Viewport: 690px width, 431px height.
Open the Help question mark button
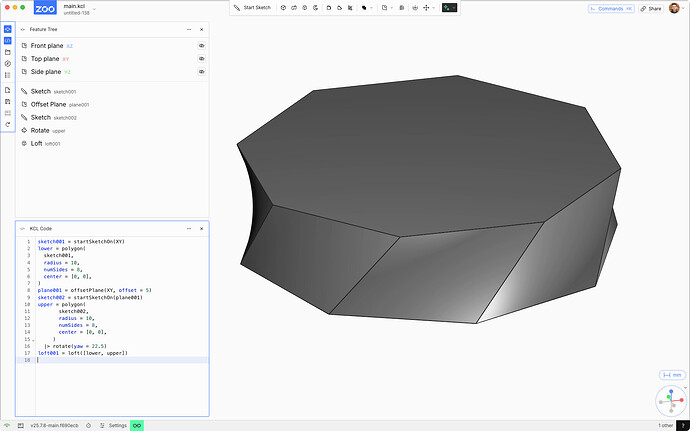pyautogui.click(x=683, y=426)
